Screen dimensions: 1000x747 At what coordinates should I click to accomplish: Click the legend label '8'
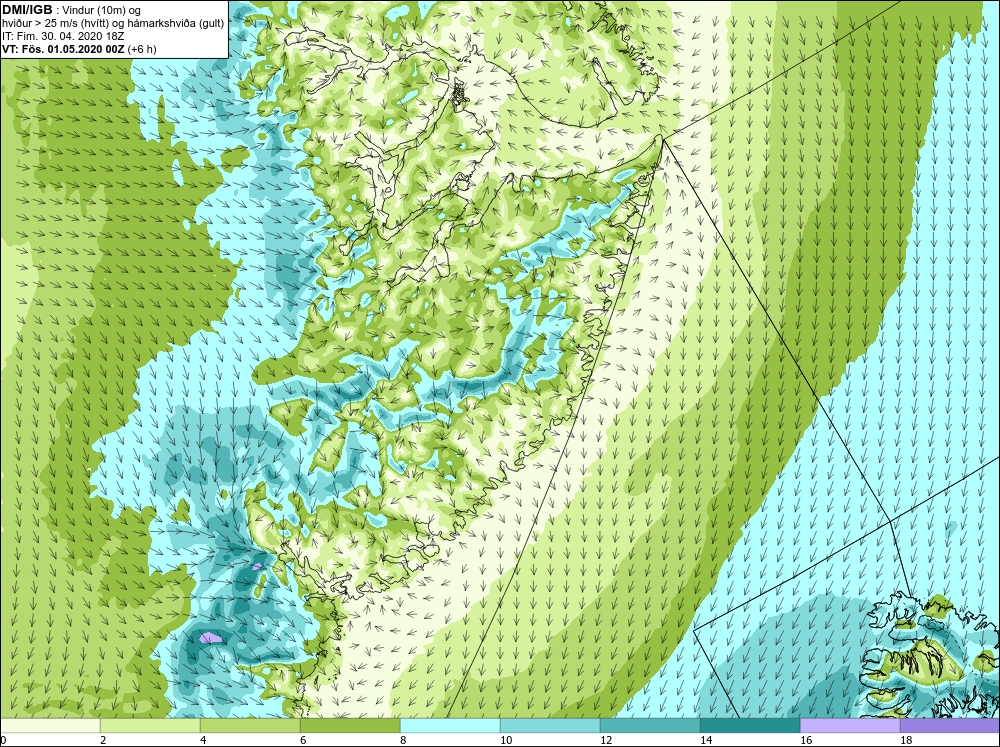coord(404,740)
